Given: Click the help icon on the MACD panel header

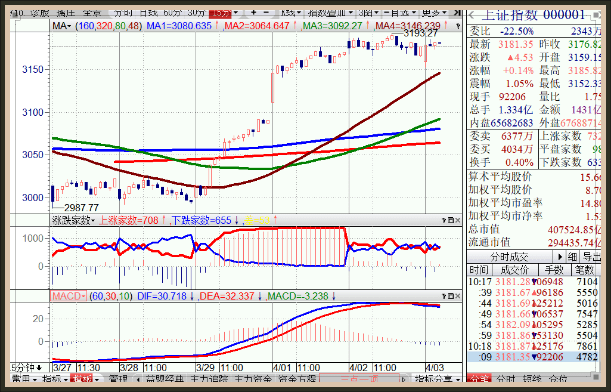Looking at the screenshot, I should (444, 296).
